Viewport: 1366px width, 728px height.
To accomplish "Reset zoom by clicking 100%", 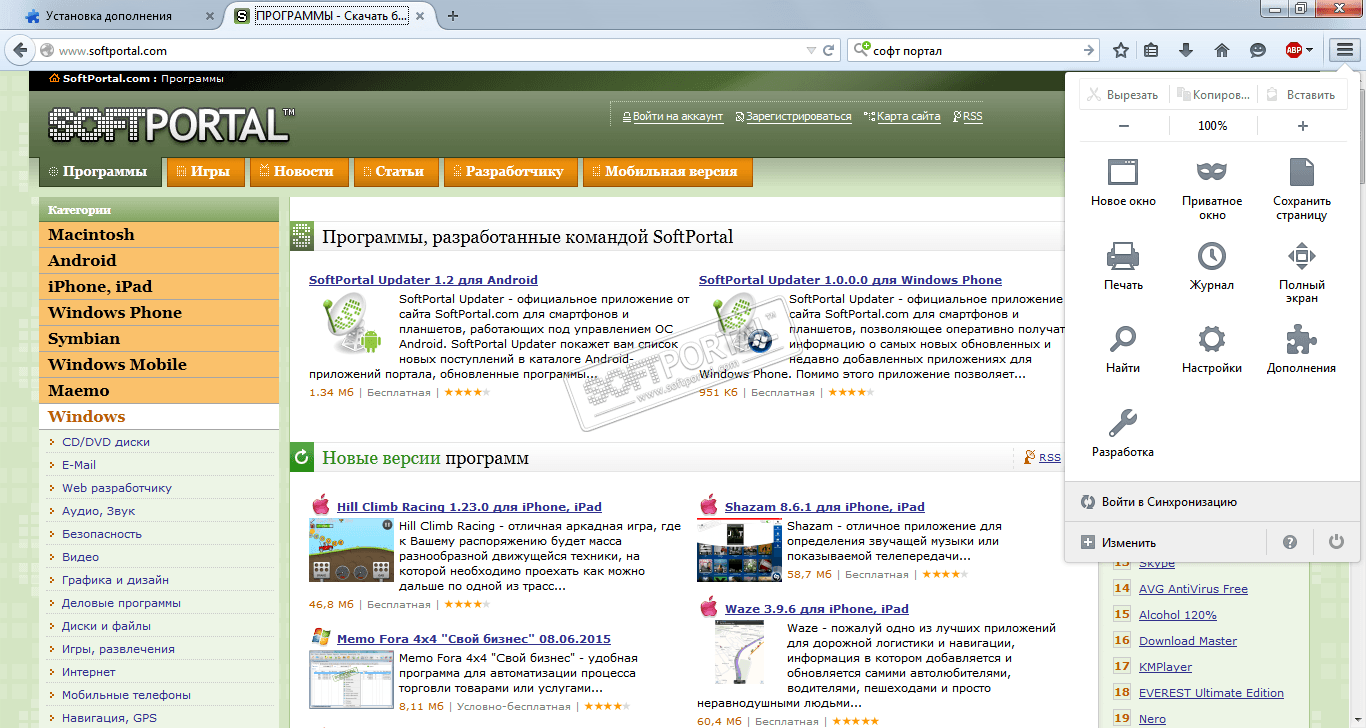I will (1213, 126).
